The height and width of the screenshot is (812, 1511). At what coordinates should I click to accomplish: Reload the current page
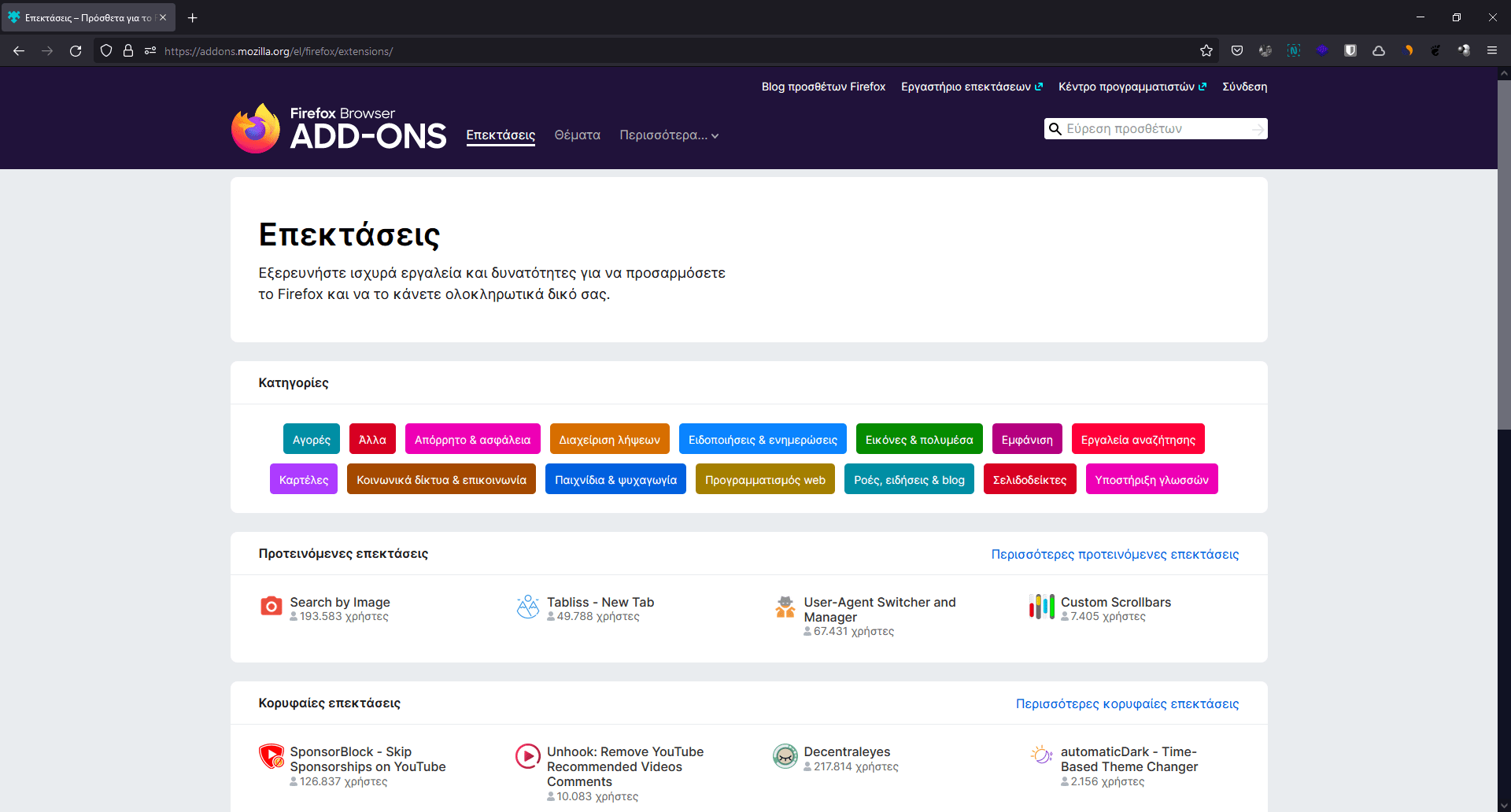coord(76,51)
